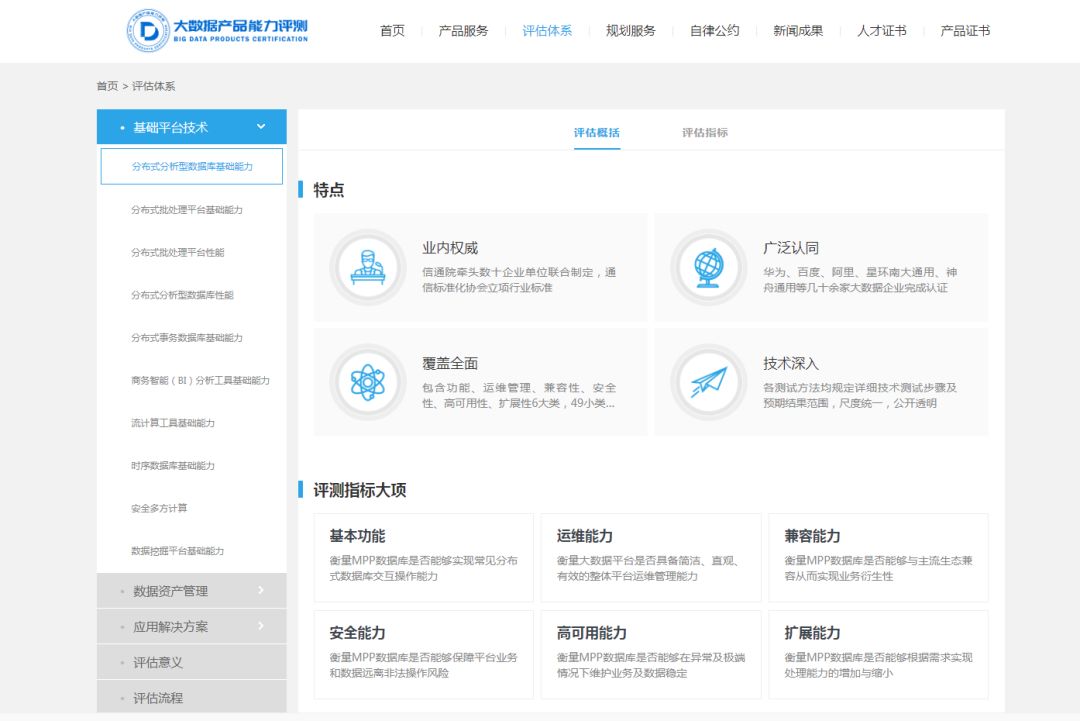This screenshot has height=721, width=1080.
Task: Select 分布式分析型数据库基础能力 in sidebar
Action: (x=191, y=167)
